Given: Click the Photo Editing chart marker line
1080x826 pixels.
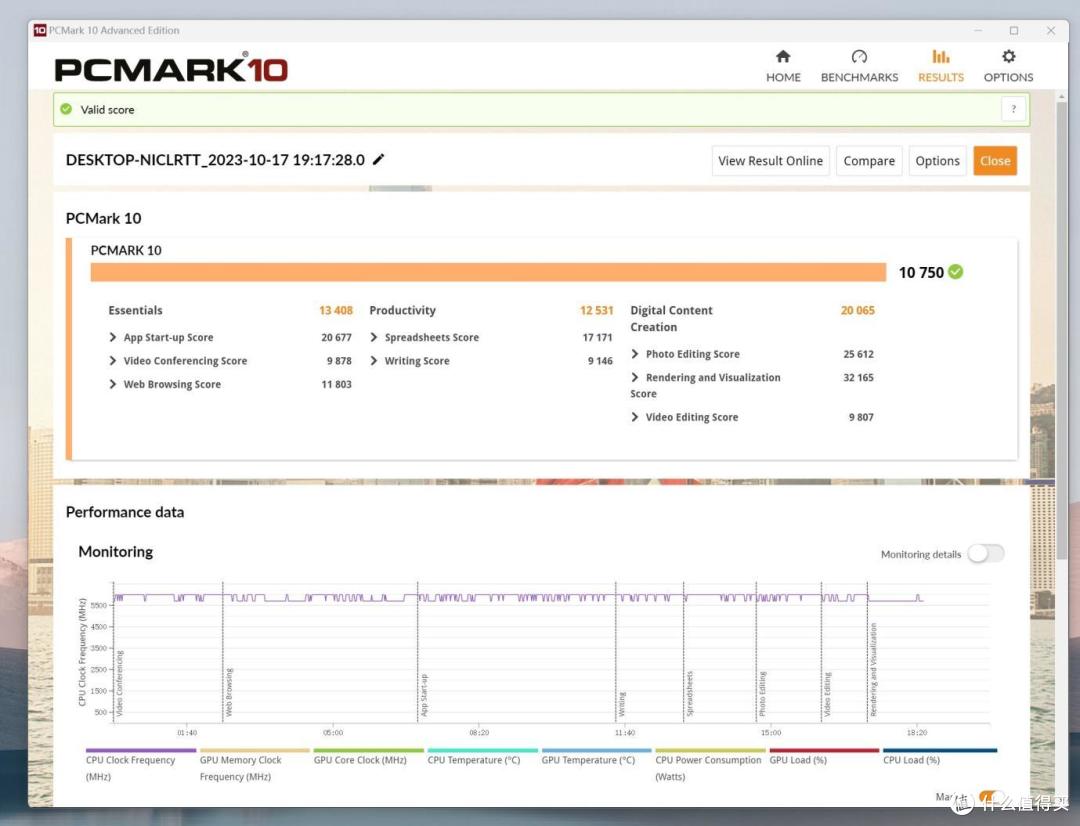Looking at the screenshot, I should pos(756,651).
